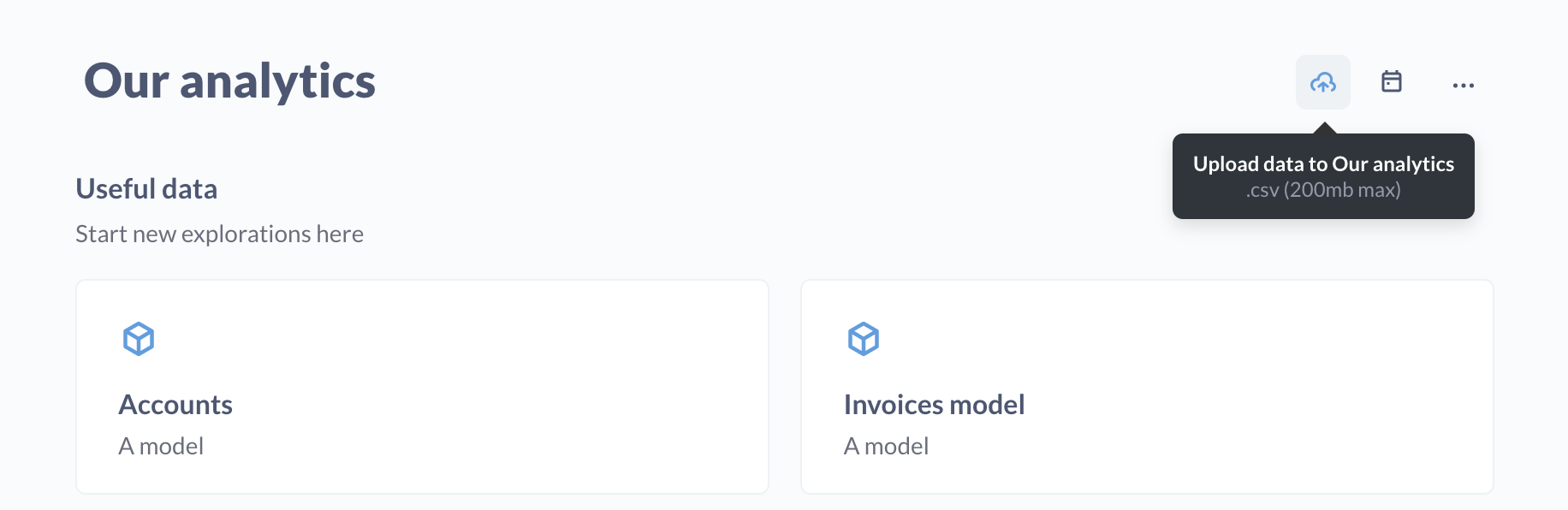Open the events calendar icon
Image resolution: width=1568 pixels, height=510 pixels.
pos(1392,81)
